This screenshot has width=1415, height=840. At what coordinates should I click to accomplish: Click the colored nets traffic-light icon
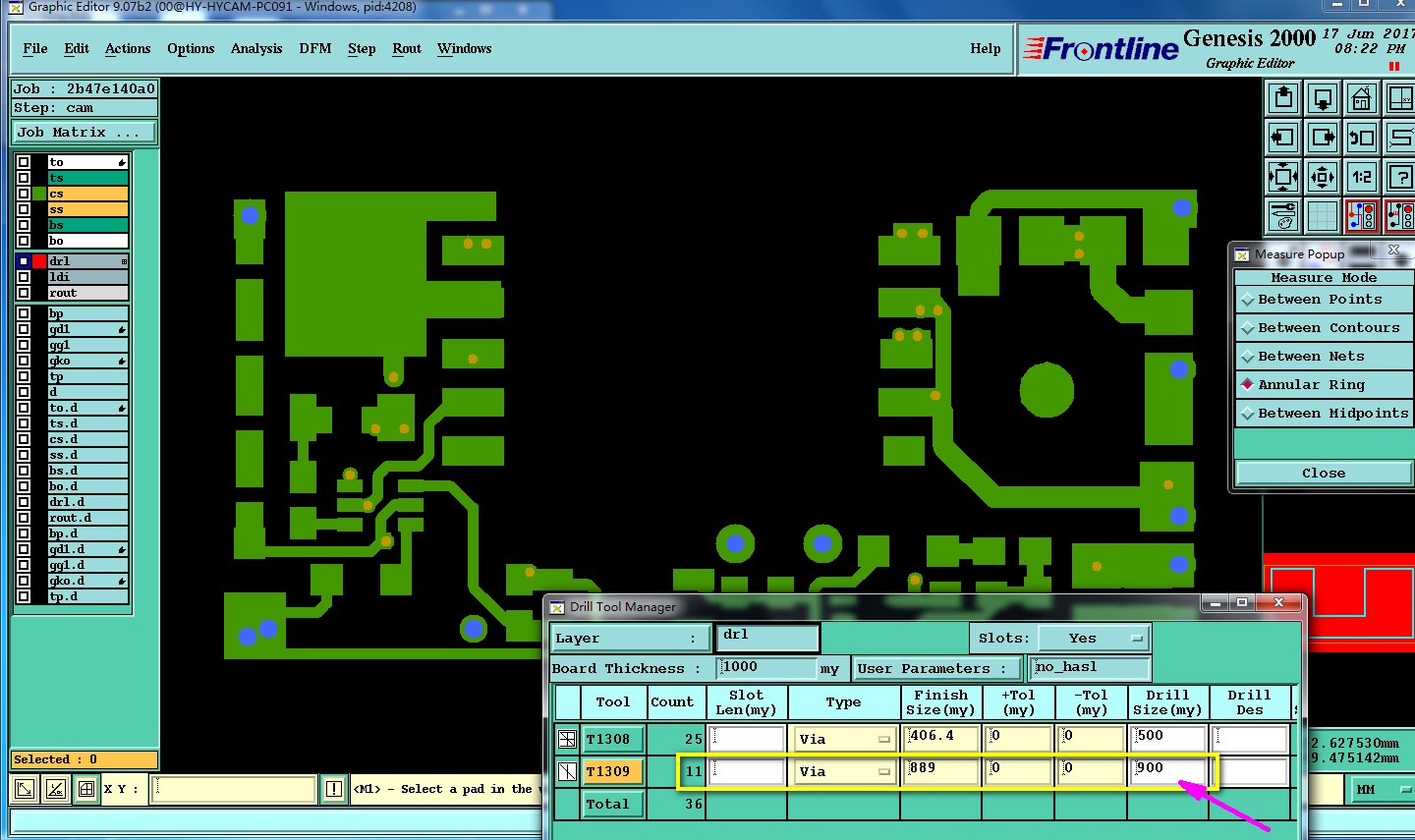pos(1362,216)
